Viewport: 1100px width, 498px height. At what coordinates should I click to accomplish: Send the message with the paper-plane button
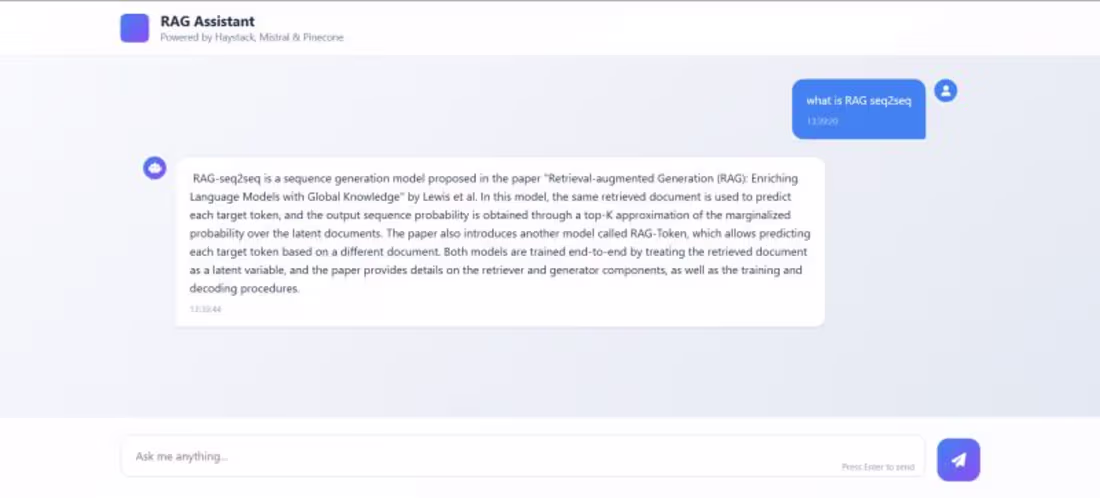(x=958, y=459)
